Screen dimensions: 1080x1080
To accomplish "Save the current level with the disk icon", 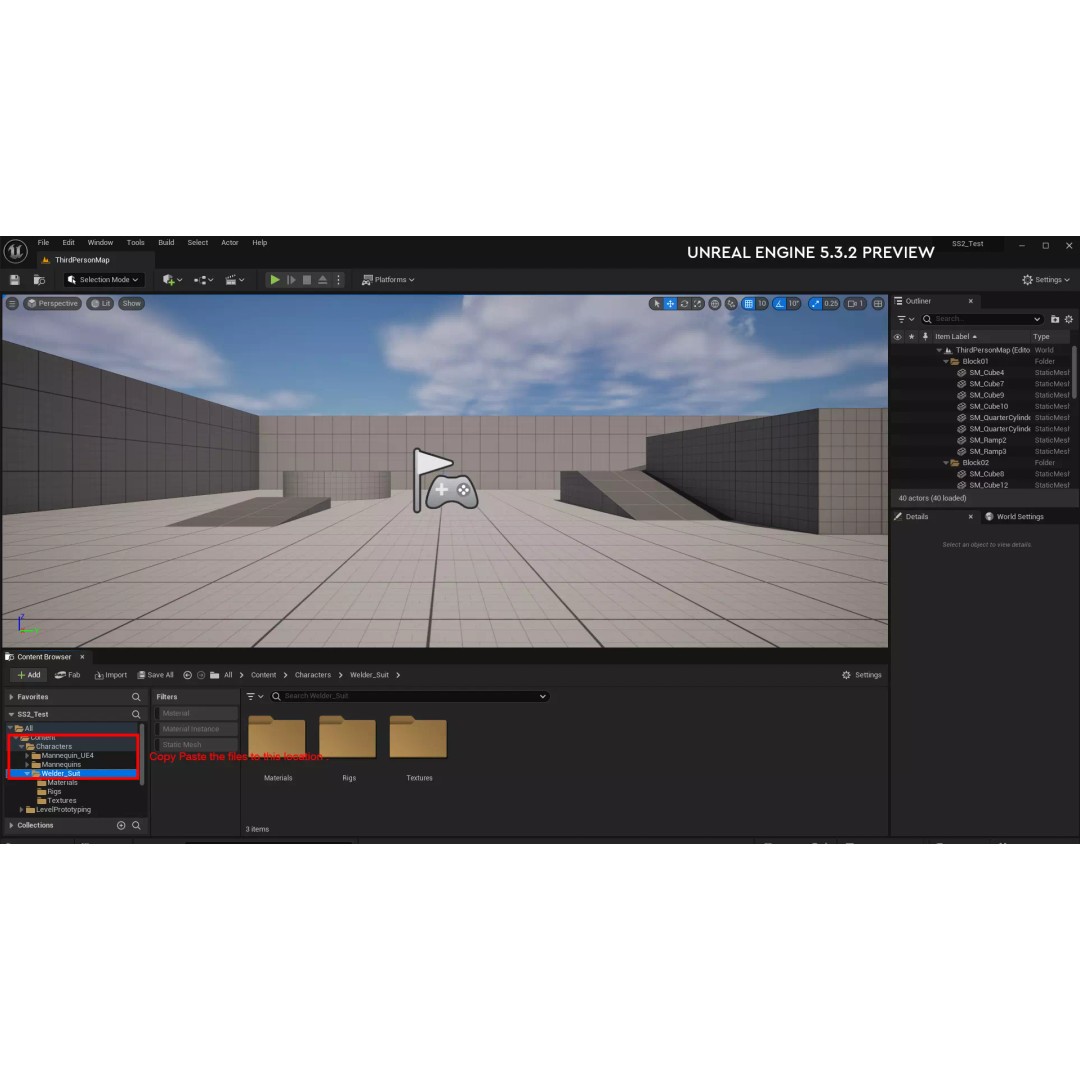I will click(x=14, y=280).
